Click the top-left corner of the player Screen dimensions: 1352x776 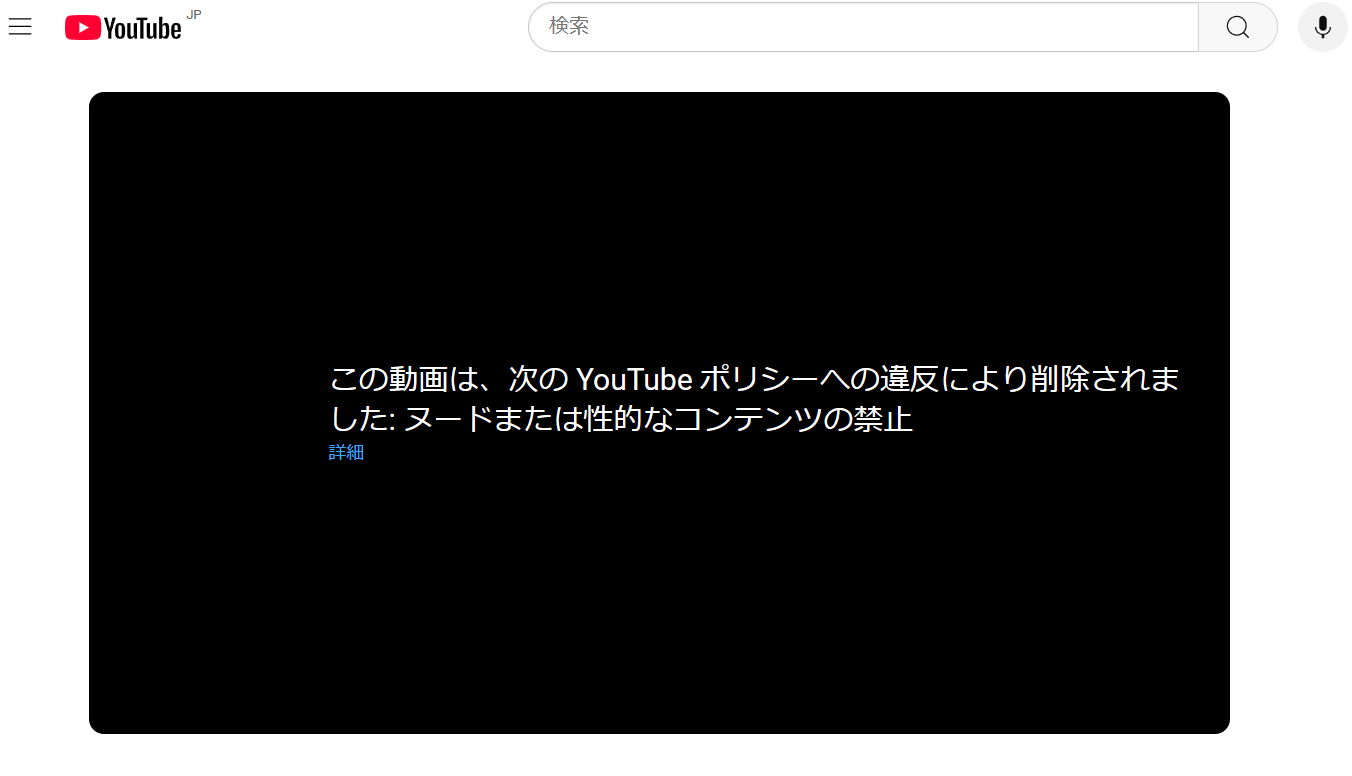102,105
